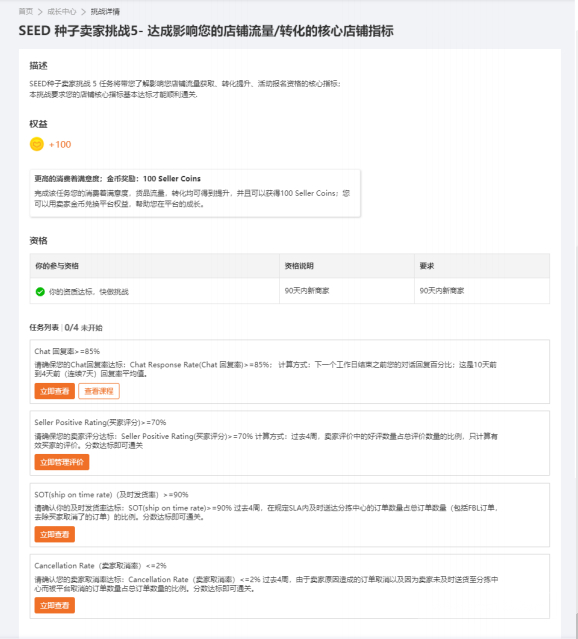Select the 资格 section heading
This screenshot has width=578, height=639.
click(38, 241)
